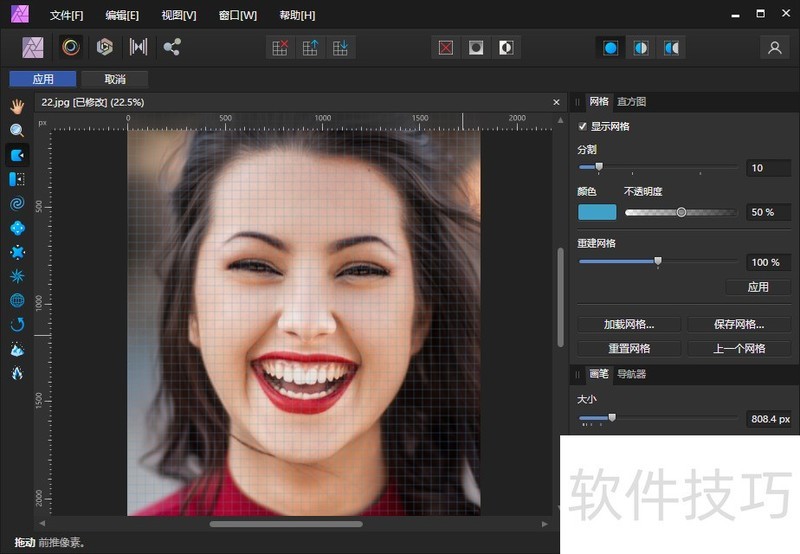Click the 分割 value field showing 10
Viewport: 800px width, 554px height.
pyautogui.click(x=768, y=168)
